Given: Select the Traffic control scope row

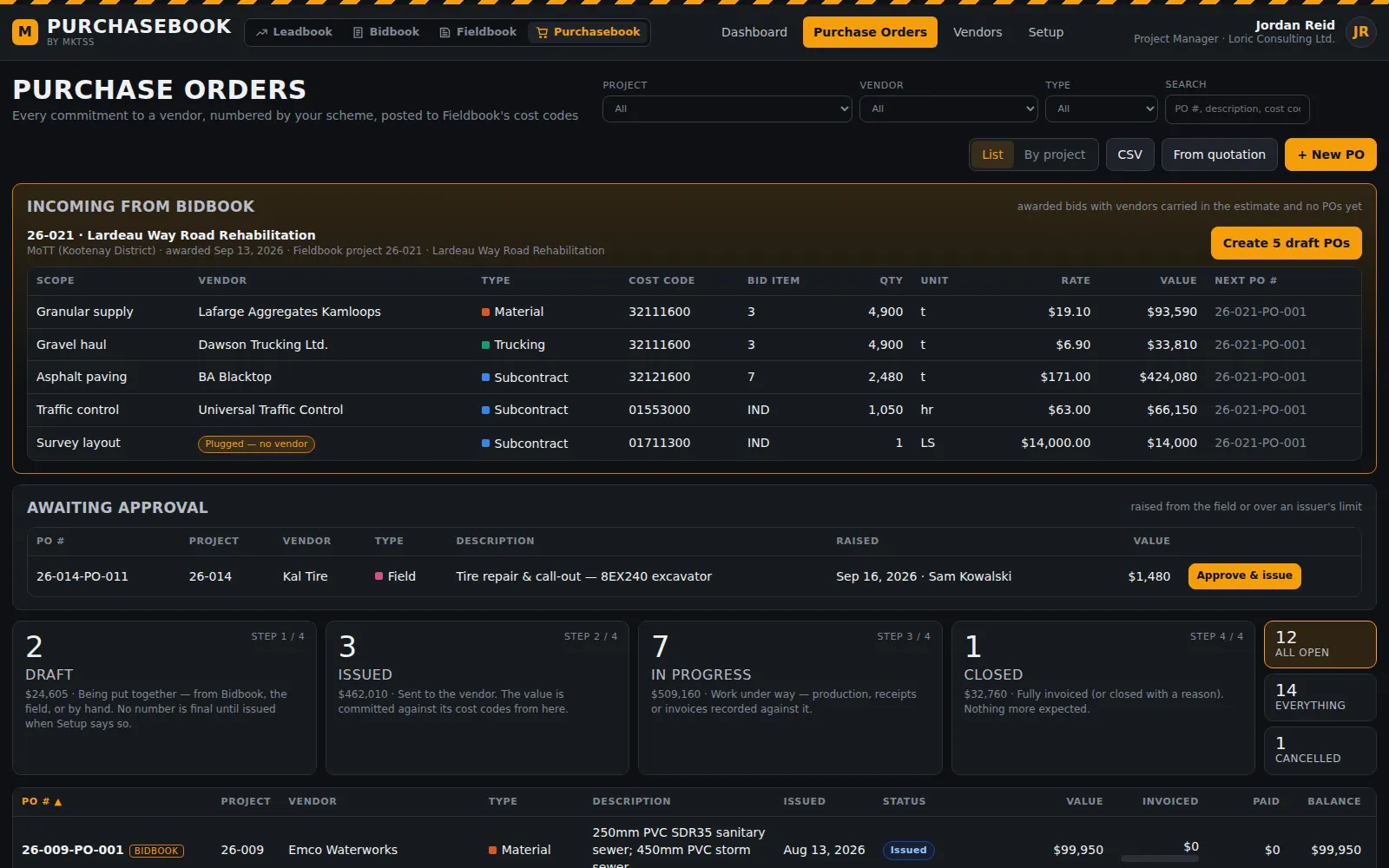Looking at the screenshot, I should click(x=694, y=410).
